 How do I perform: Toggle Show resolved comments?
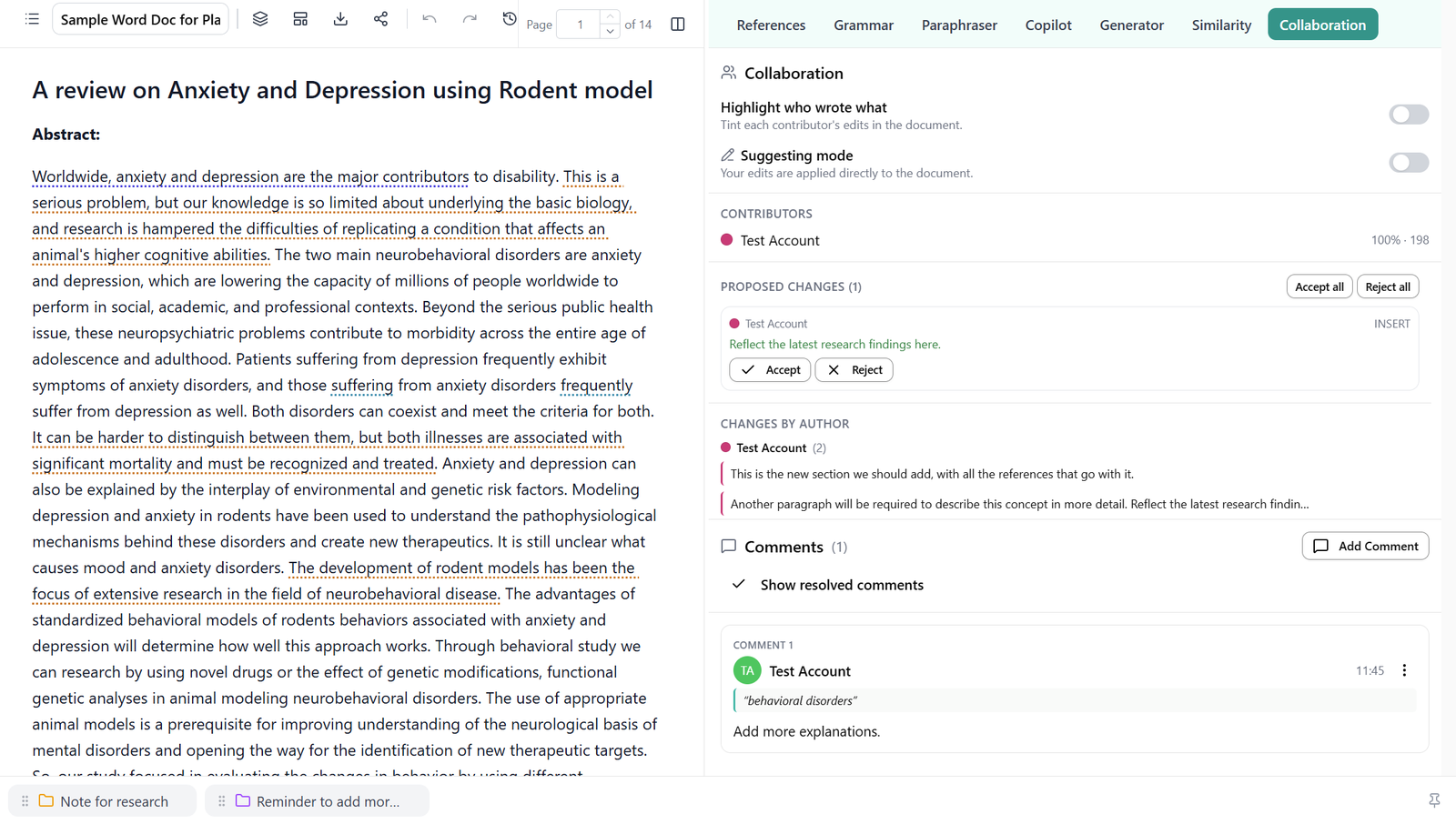point(828,585)
